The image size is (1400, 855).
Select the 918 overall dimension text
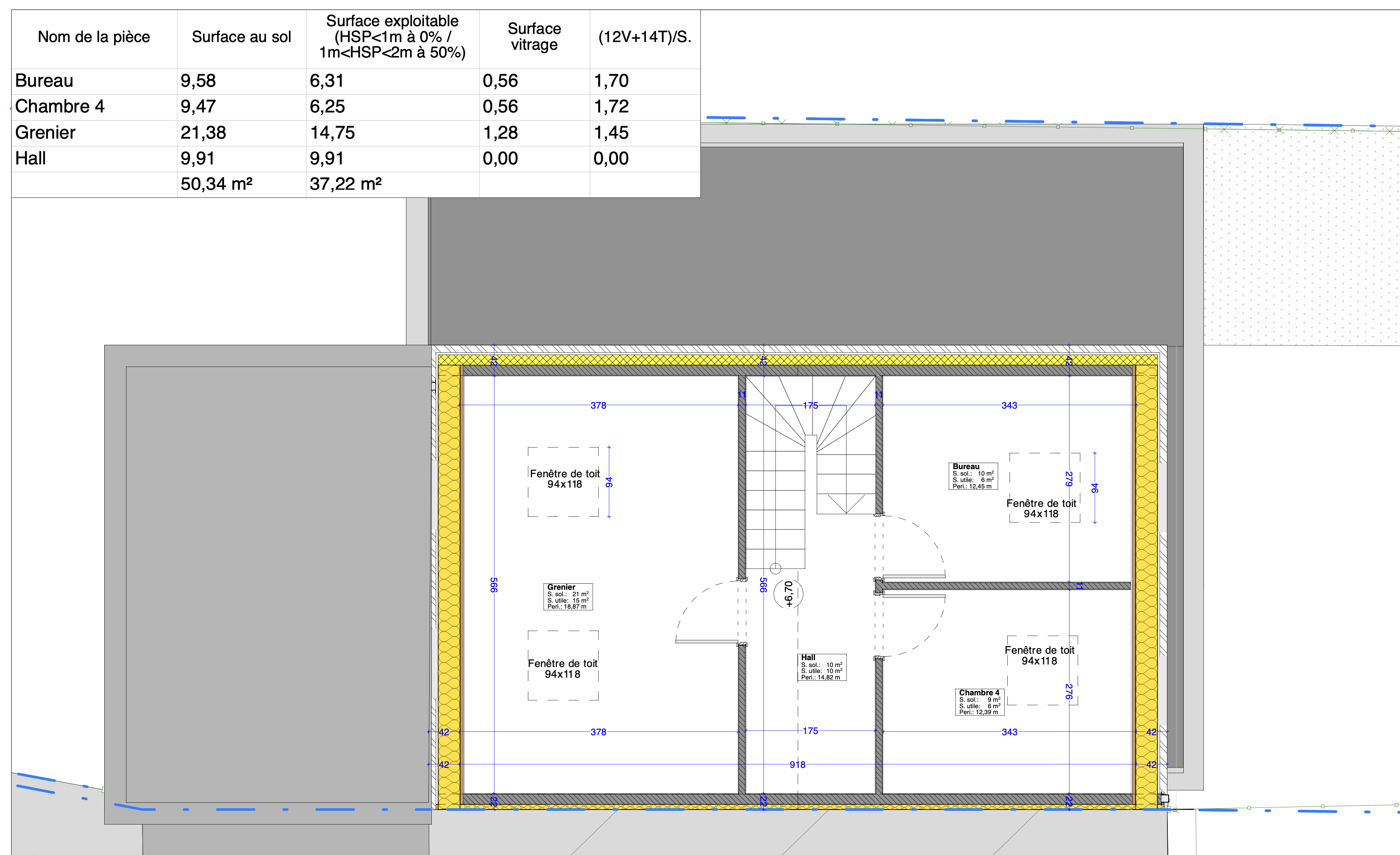pyautogui.click(x=797, y=765)
